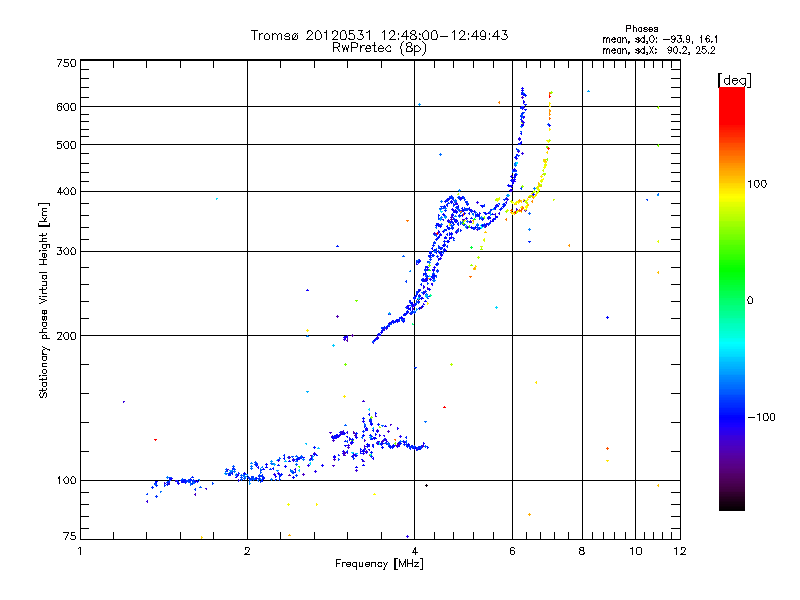Click the '200' height axis label
Image resolution: width=800 pixels, height=600 pixels.
(x=66, y=336)
